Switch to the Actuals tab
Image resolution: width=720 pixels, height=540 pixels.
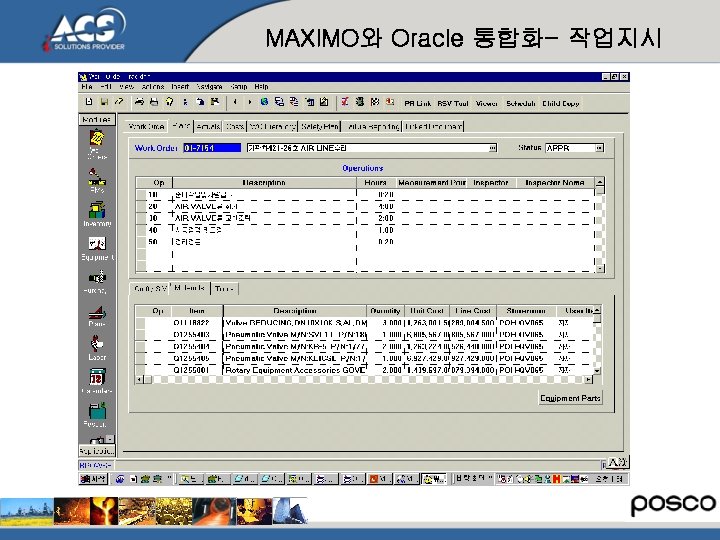click(208, 126)
